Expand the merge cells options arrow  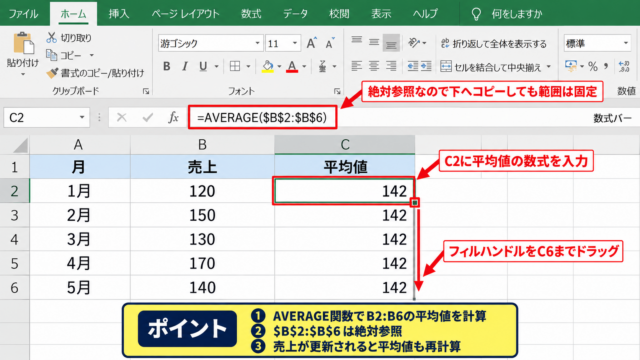549,67
